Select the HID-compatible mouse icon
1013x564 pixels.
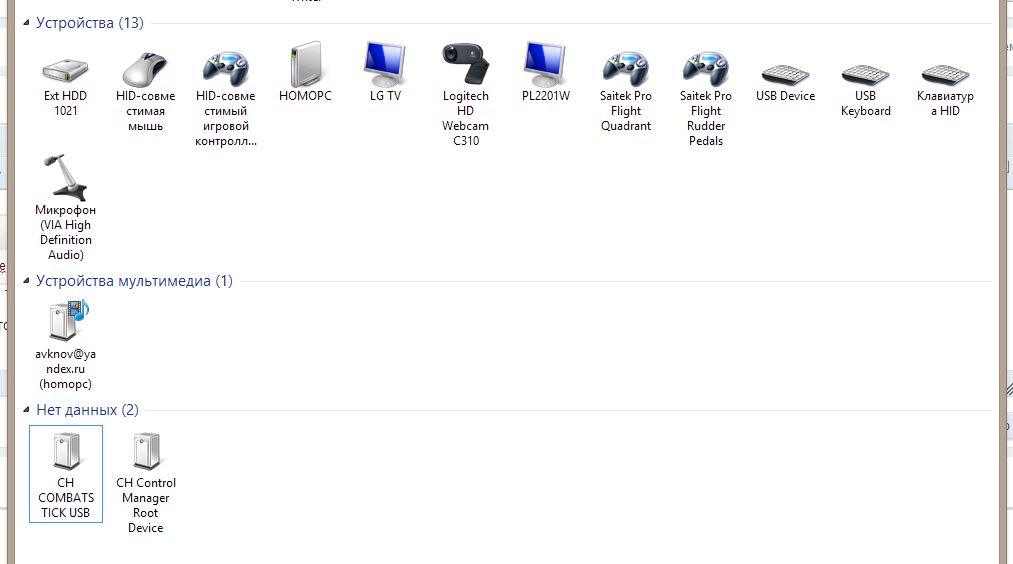point(145,69)
